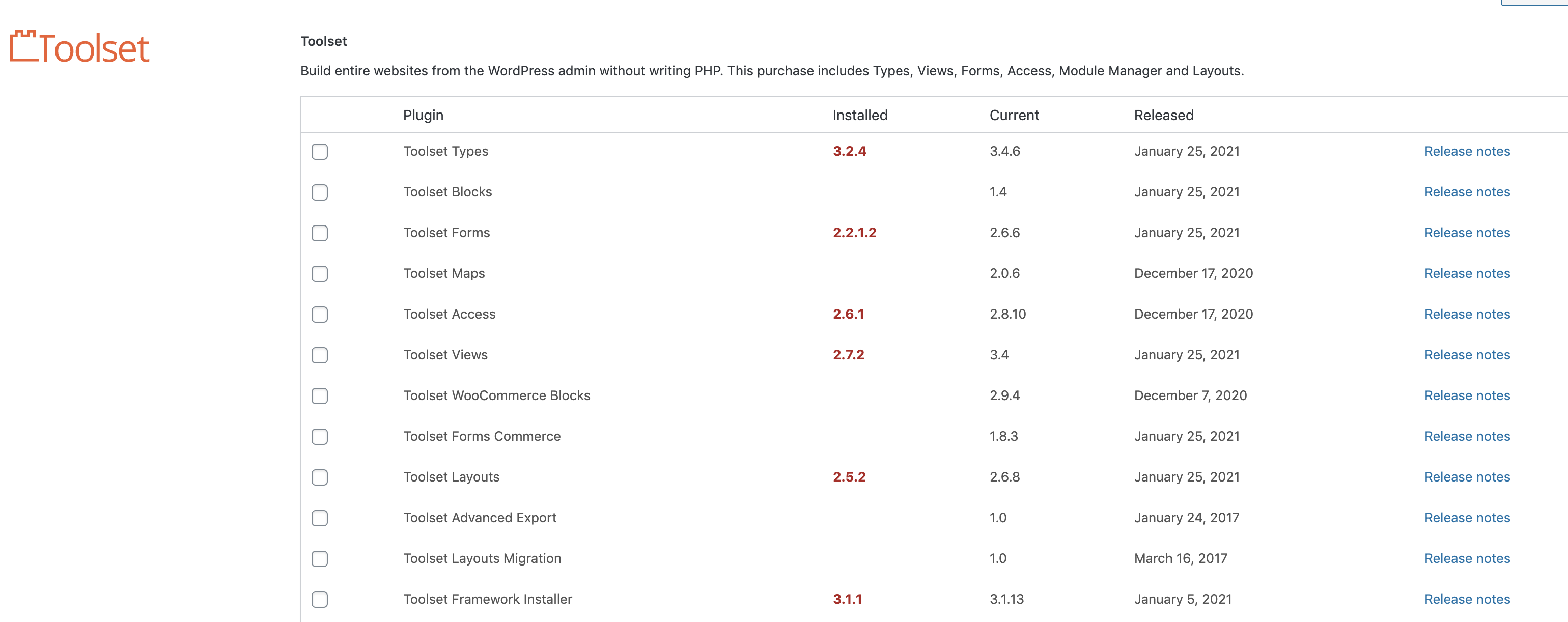This screenshot has height=622, width=1568.
Task: Select the Toolset Layouts checkbox
Action: coord(320,478)
